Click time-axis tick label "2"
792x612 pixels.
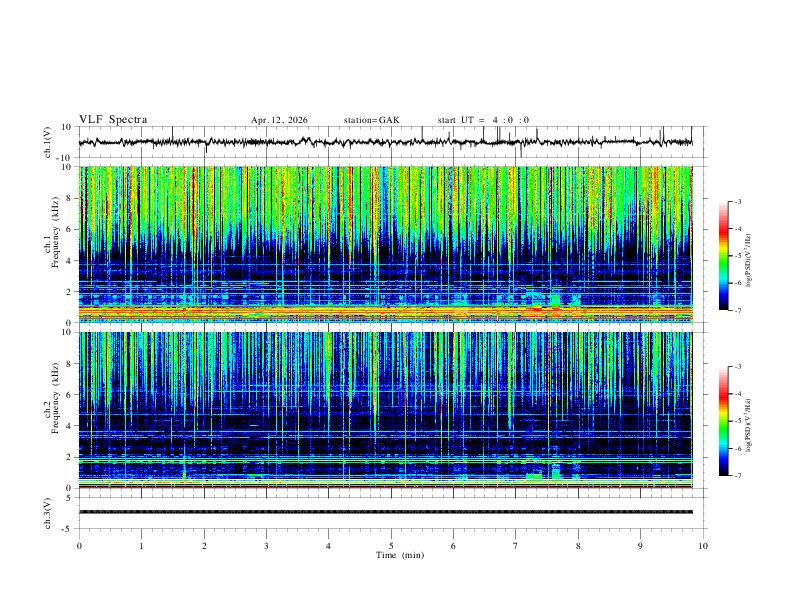204,546
